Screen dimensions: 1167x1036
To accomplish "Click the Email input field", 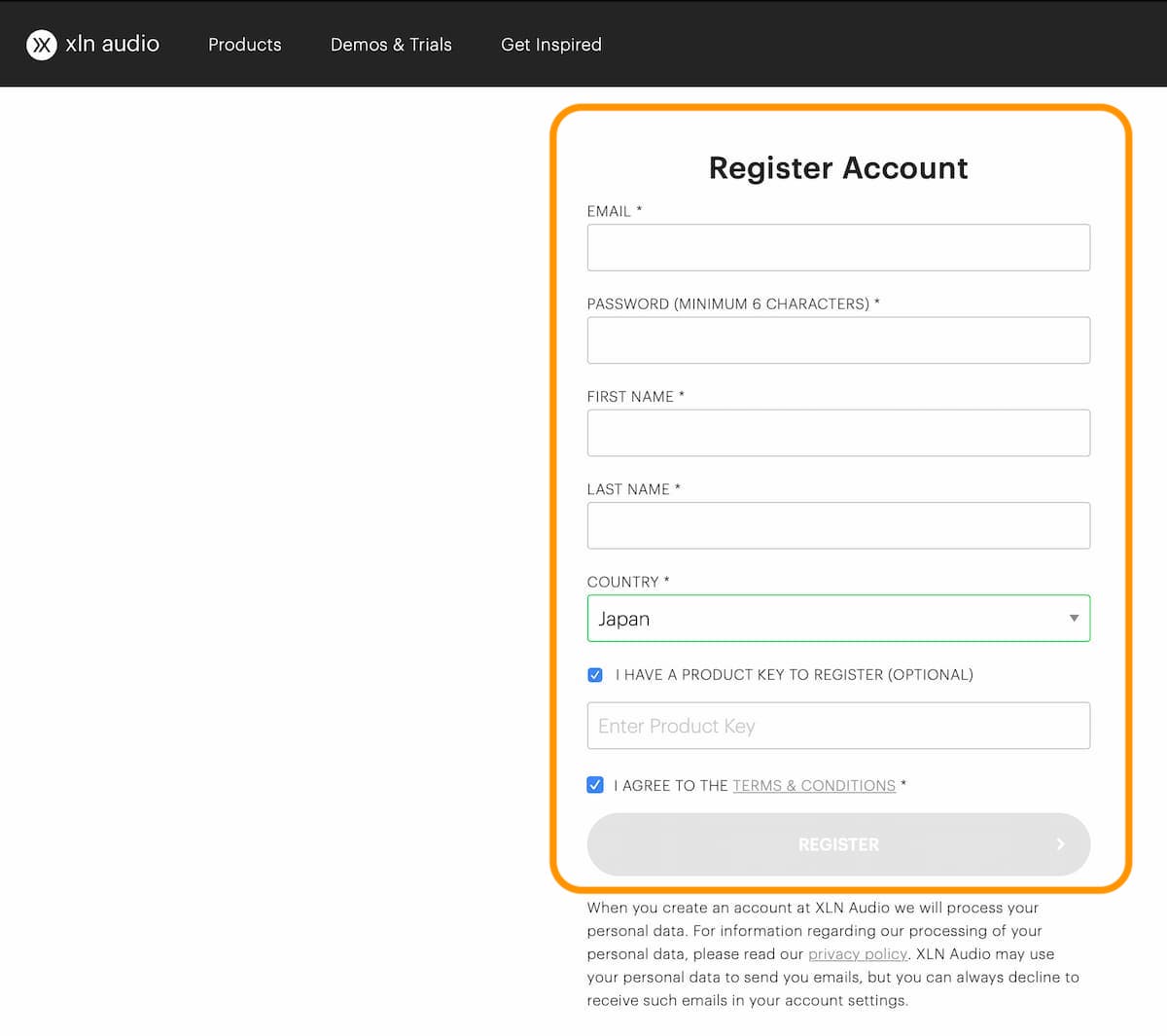I will (x=838, y=248).
